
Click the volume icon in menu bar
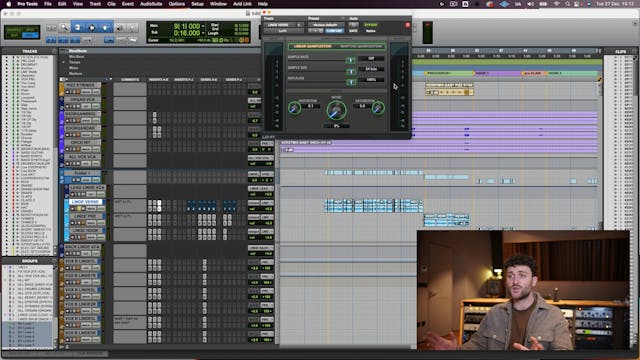530,4
